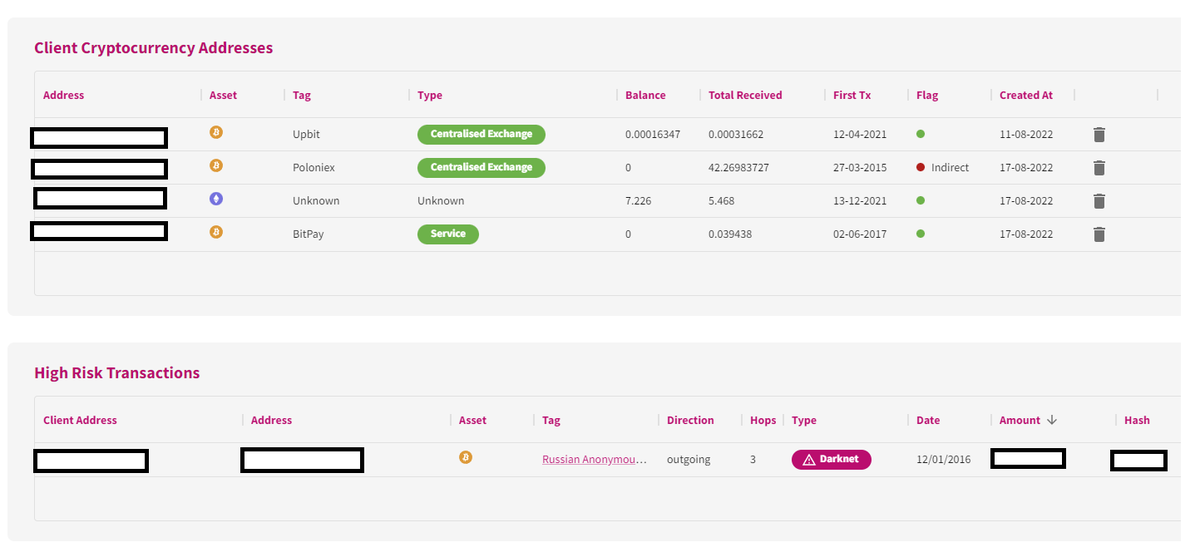Sort by Total Received column header
The height and width of the screenshot is (557, 1200).
pyautogui.click(x=745, y=95)
